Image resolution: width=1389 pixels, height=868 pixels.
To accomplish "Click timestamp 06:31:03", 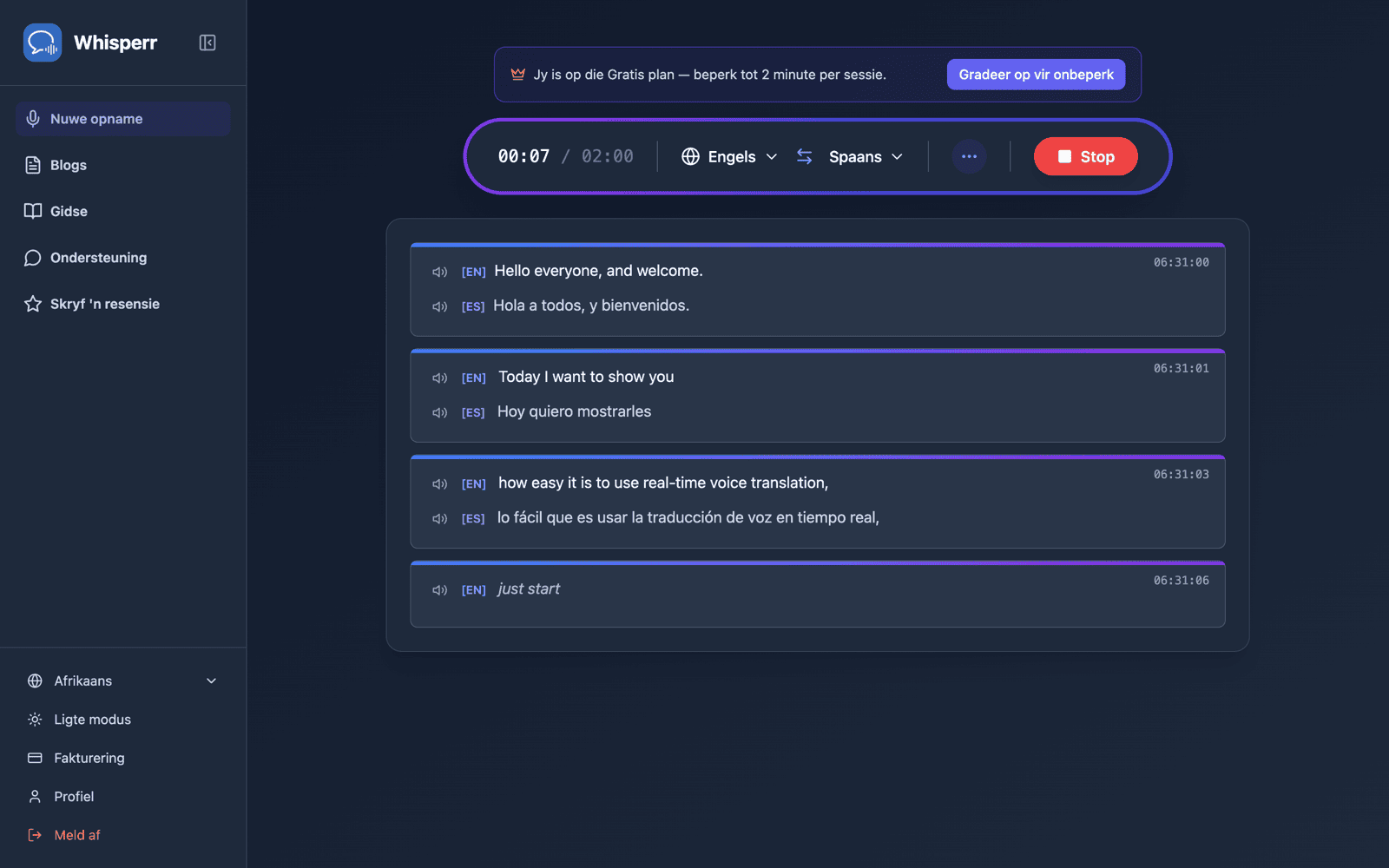I will pyautogui.click(x=1181, y=474).
